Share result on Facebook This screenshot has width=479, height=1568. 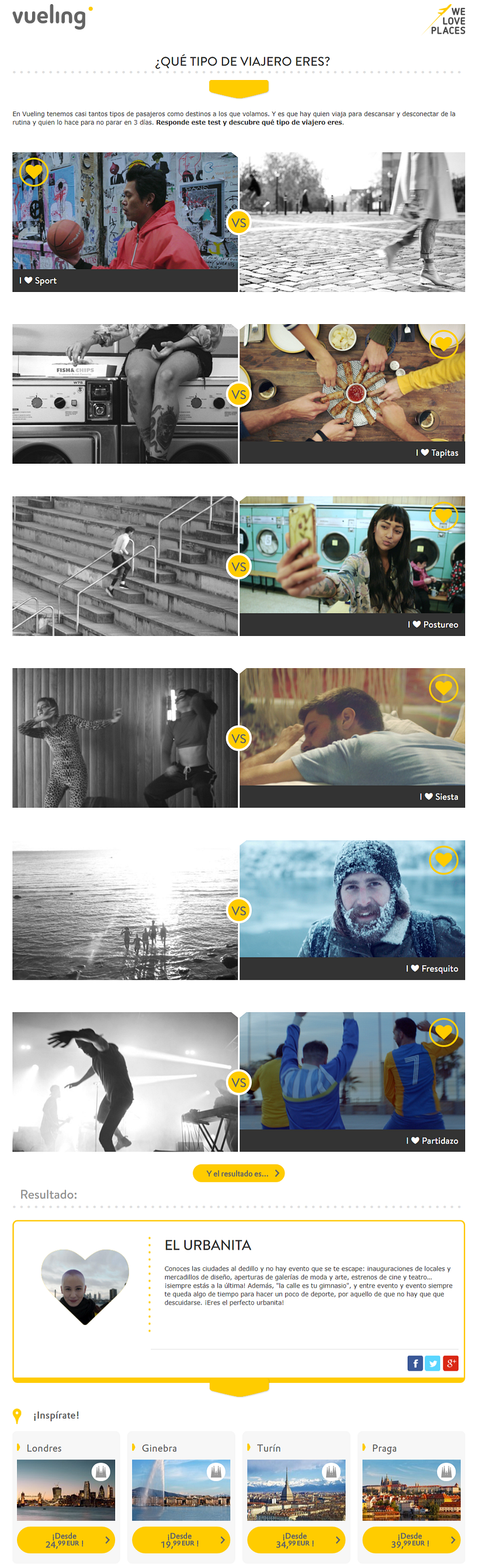click(x=415, y=1363)
